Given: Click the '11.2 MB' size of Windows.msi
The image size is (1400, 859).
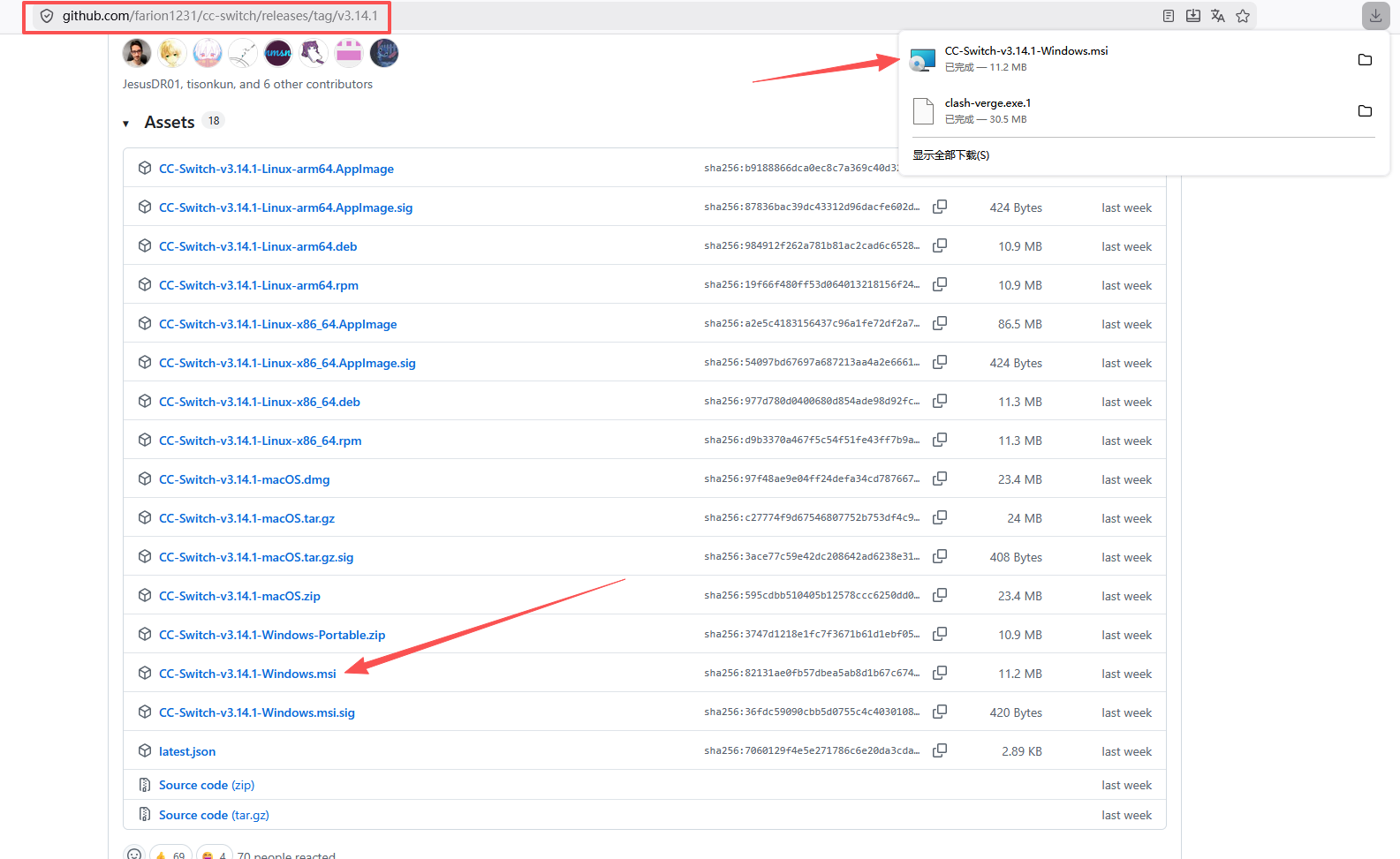Looking at the screenshot, I should click(x=1020, y=674).
